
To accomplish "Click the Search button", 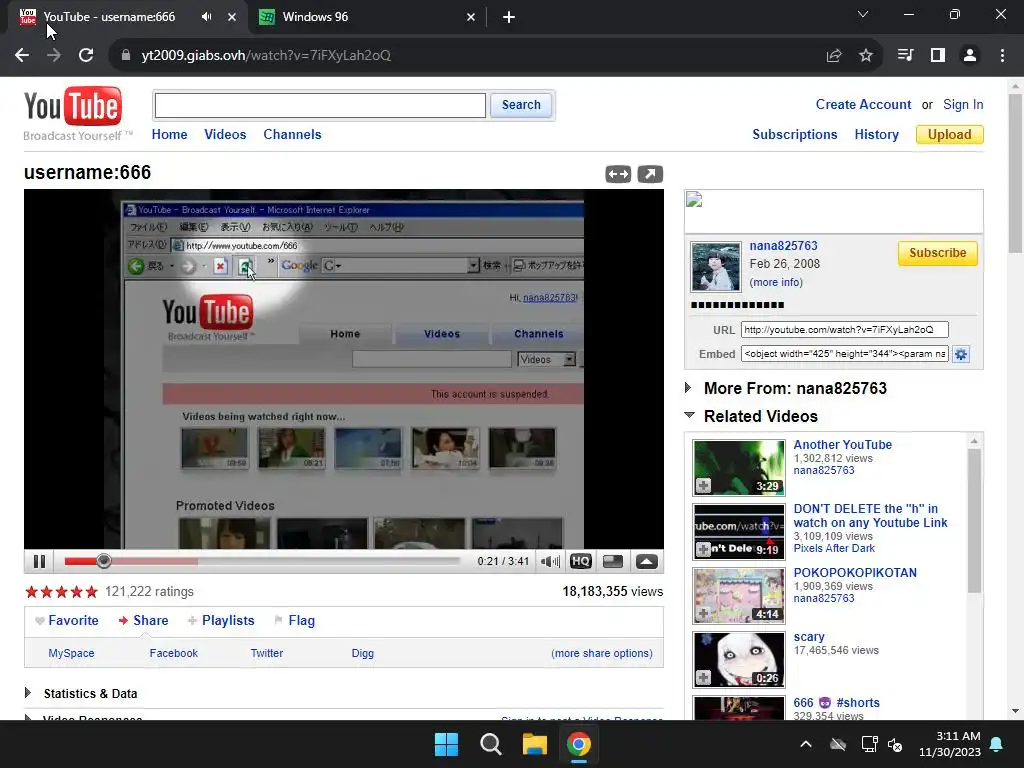I will (x=521, y=105).
